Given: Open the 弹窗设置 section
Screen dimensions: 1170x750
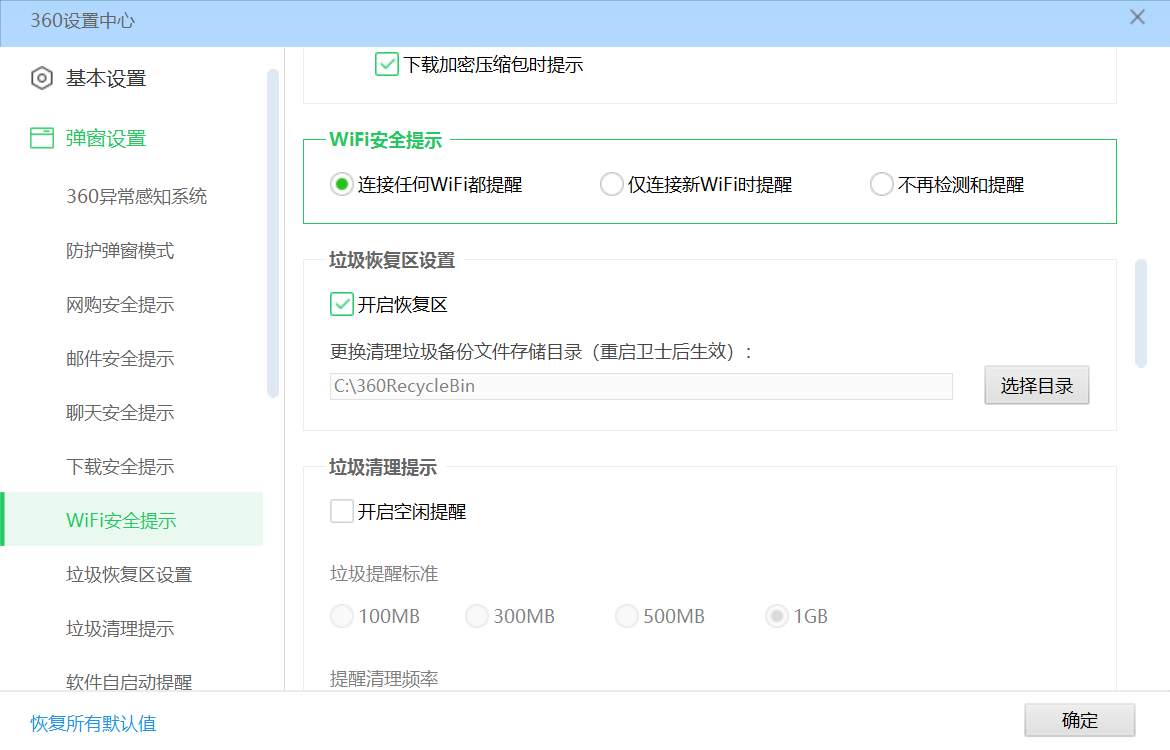Looking at the screenshot, I should tap(106, 138).
